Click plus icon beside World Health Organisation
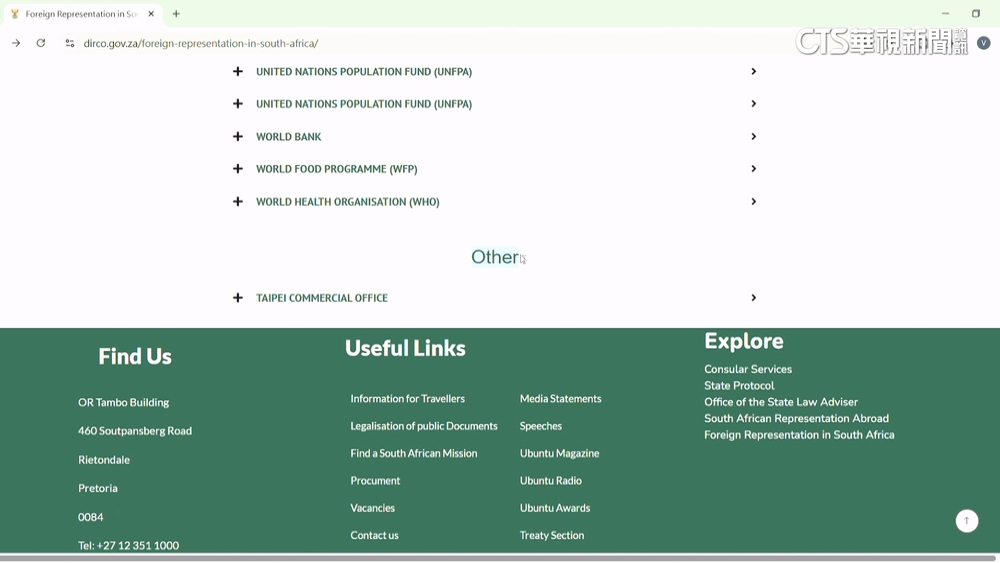The image size is (1000, 563). 238,202
